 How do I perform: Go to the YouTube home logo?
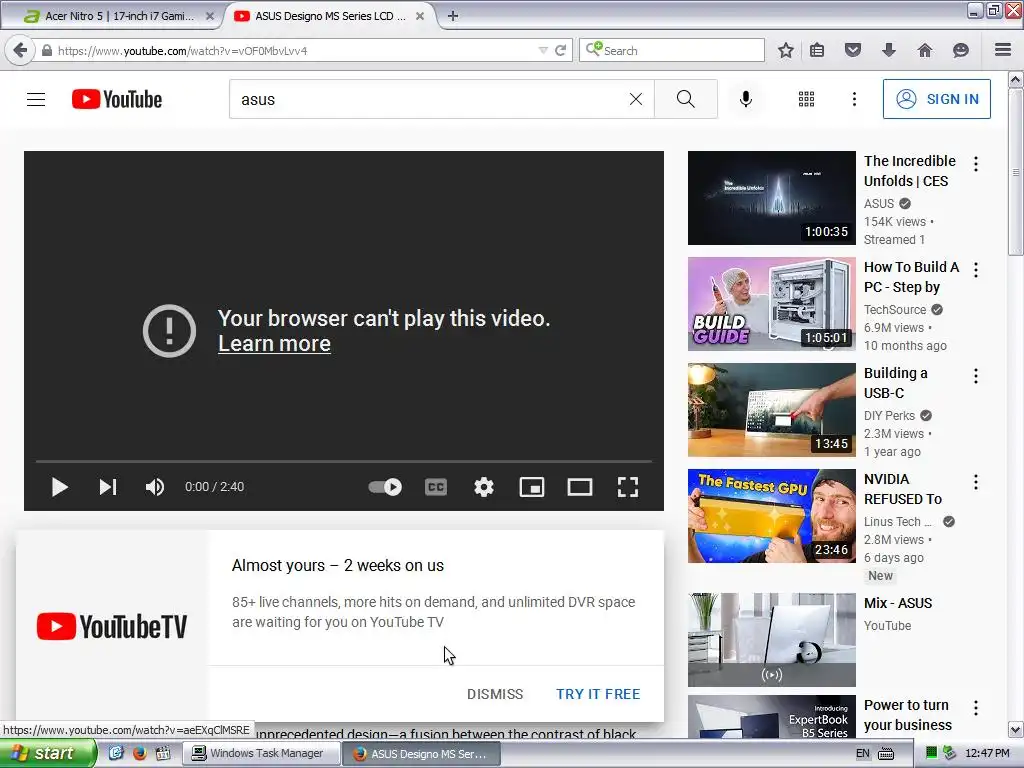click(x=117, y=99)
